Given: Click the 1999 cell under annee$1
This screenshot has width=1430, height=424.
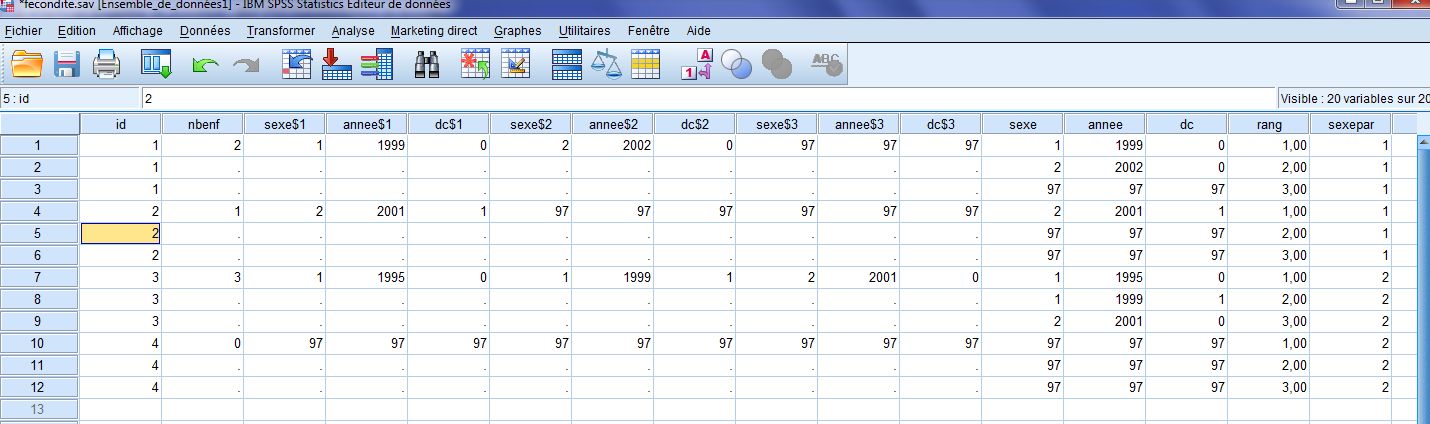Looking at the screenshot, I should coord(366,146).
